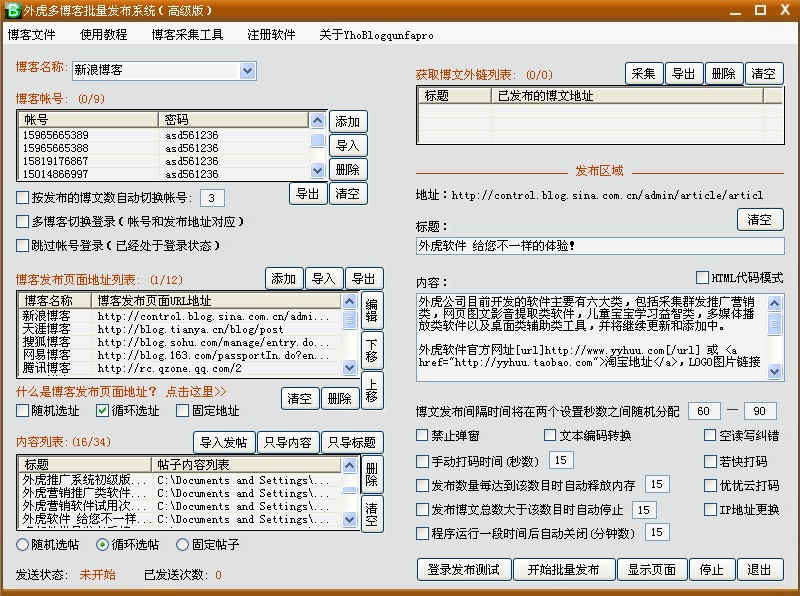Select the 搜狐博客 row in the URL list
Image resolution: width=800 pixels, height=596 pixels.
click(x=181, y=342)
